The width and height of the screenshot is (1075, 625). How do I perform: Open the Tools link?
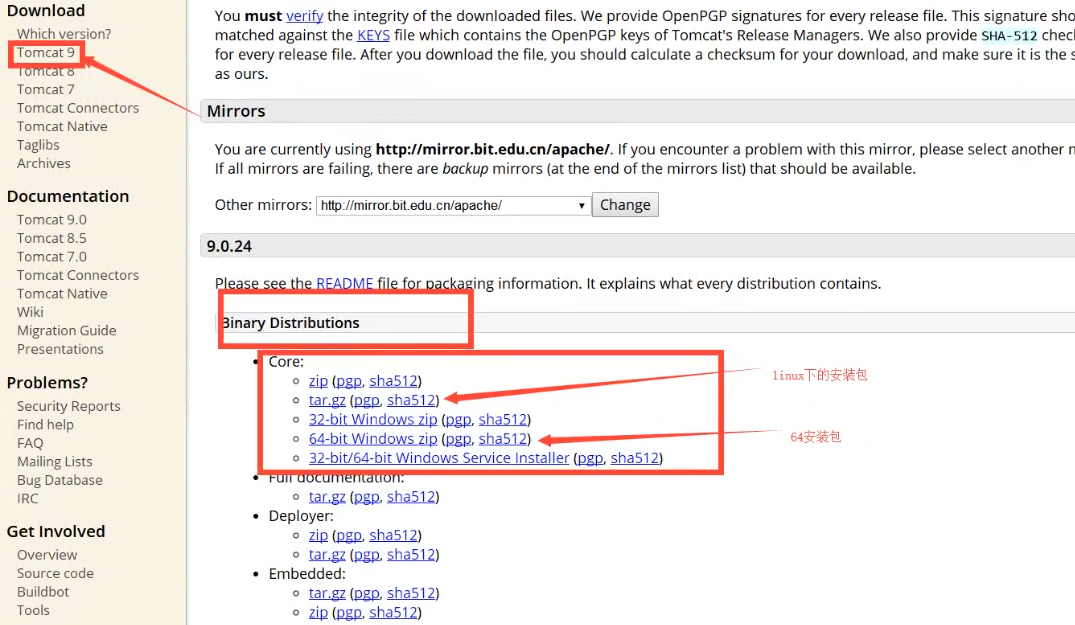pyautogui.click(x=33, y=611)
